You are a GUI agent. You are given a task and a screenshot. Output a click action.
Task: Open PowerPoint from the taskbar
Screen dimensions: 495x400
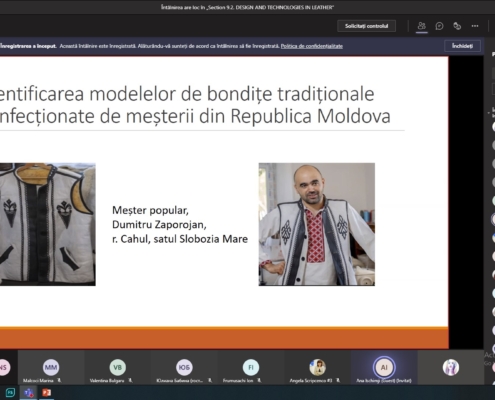47,393
